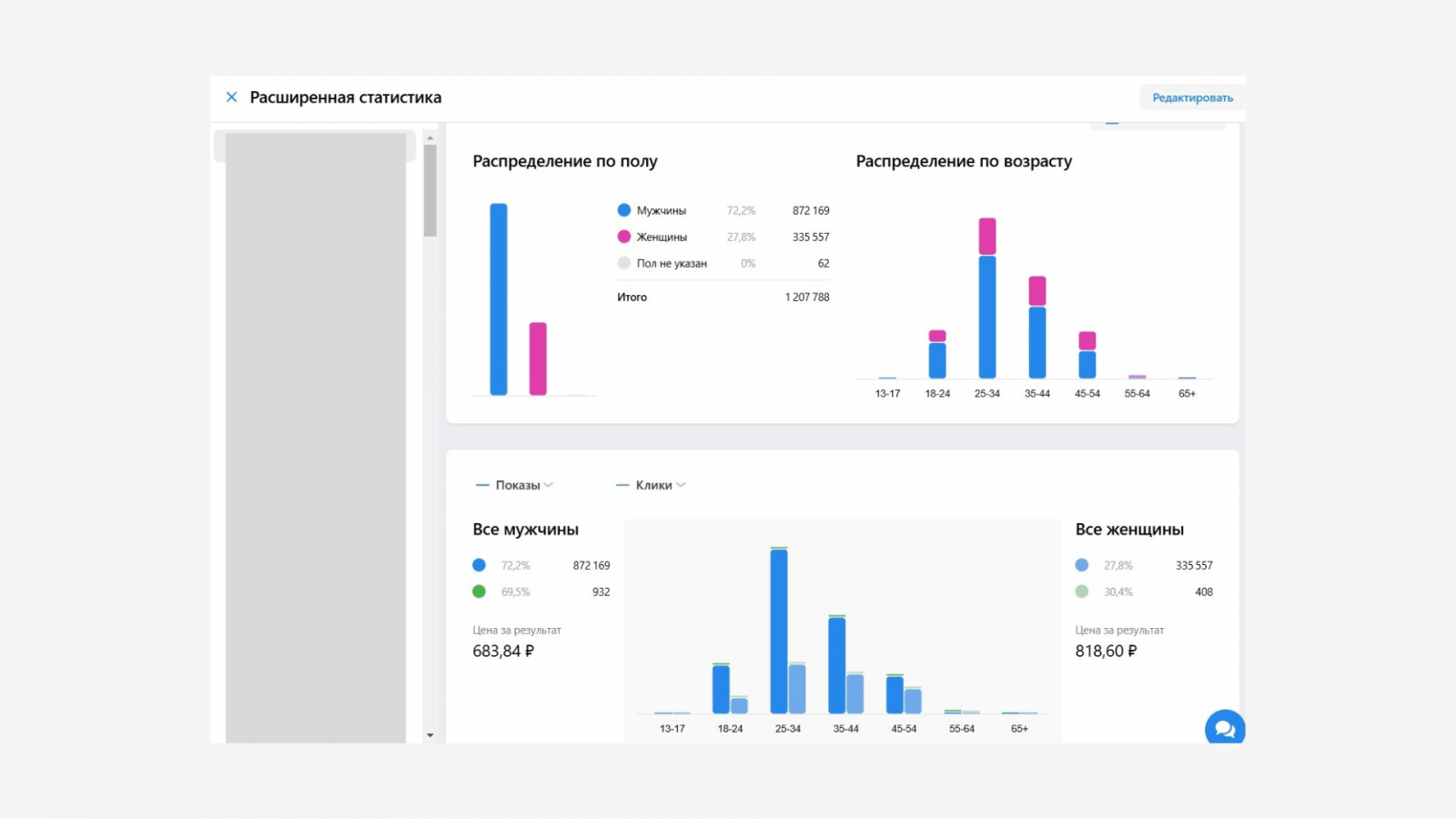Click the Редактировать button
This screenshot has height=819, width=1456.
(1192, 97)
